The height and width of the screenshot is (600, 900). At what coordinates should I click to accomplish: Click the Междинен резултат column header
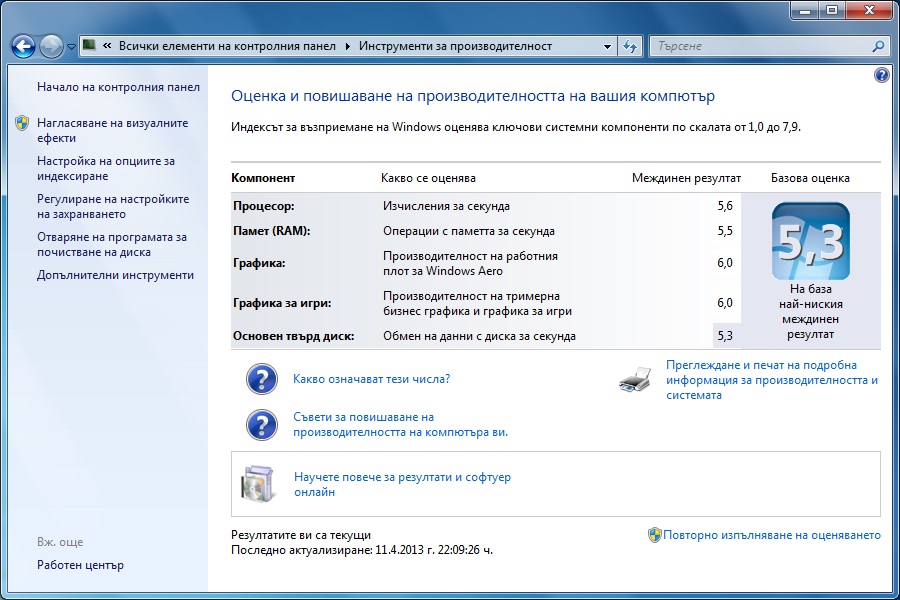686,179
